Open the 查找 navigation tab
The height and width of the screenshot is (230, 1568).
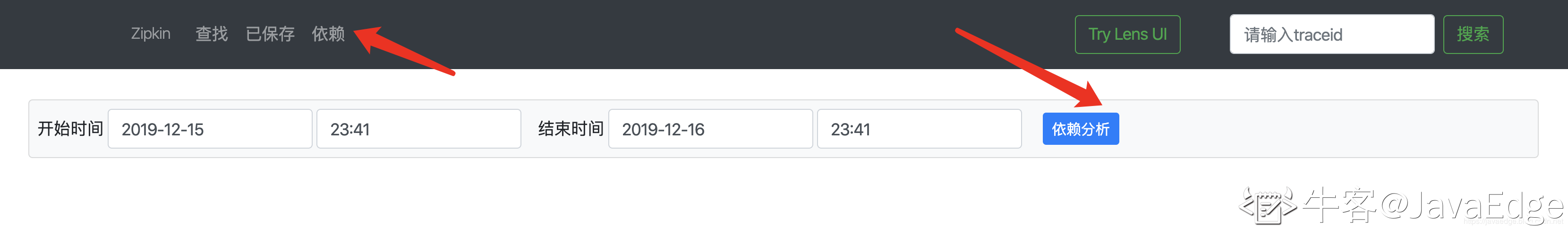tap(211, 34)
